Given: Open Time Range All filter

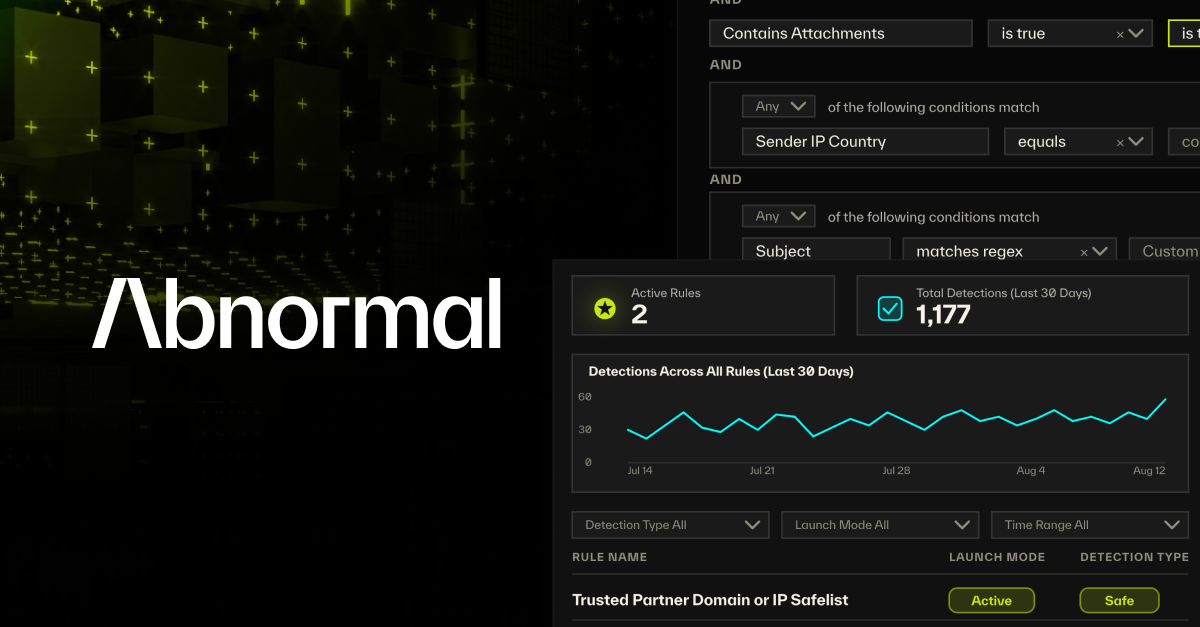Looking at the screenshot, I should point(1090,525).
